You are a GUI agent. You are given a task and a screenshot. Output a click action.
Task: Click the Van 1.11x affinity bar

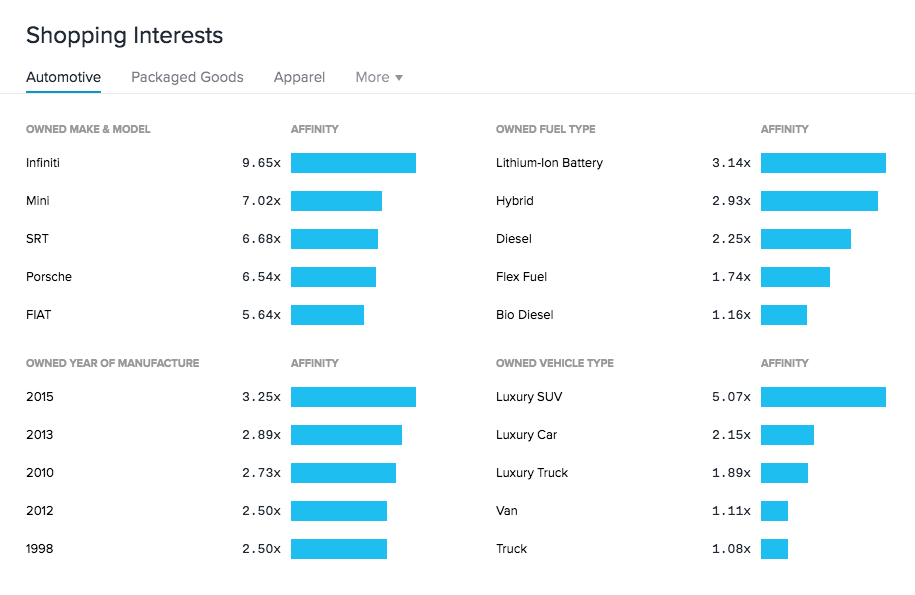click(x=774, y=511)
